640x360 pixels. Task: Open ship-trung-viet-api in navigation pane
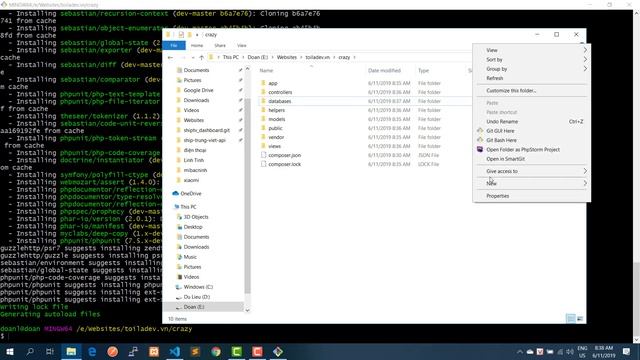[x=204, y=140]
